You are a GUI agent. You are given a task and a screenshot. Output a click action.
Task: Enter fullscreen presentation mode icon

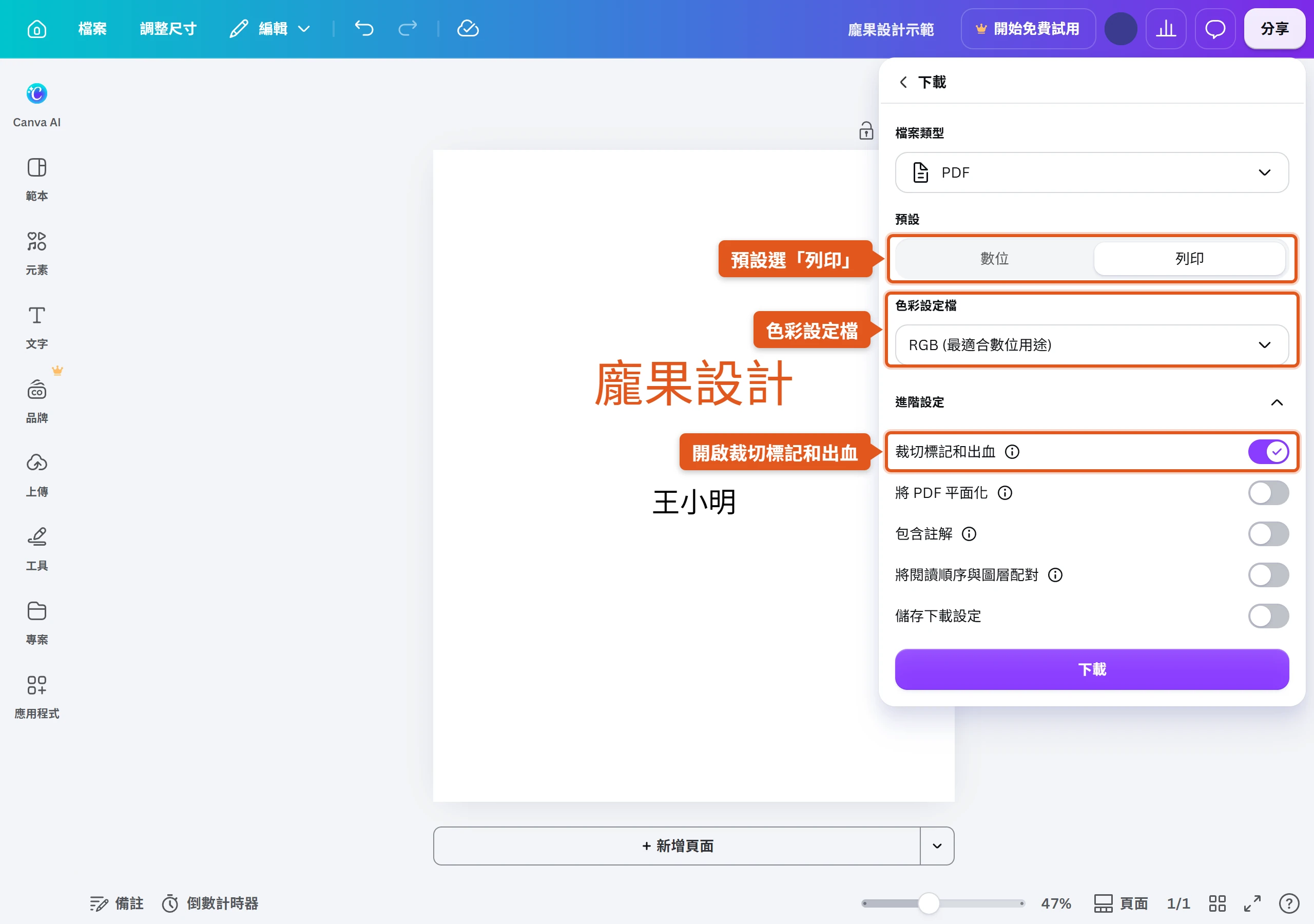(x=1252, y=903)
